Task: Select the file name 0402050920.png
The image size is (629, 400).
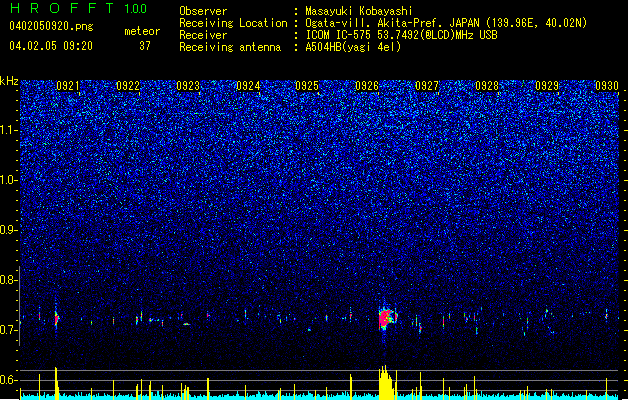Action: pyautogui.click(x=51, y=26)
